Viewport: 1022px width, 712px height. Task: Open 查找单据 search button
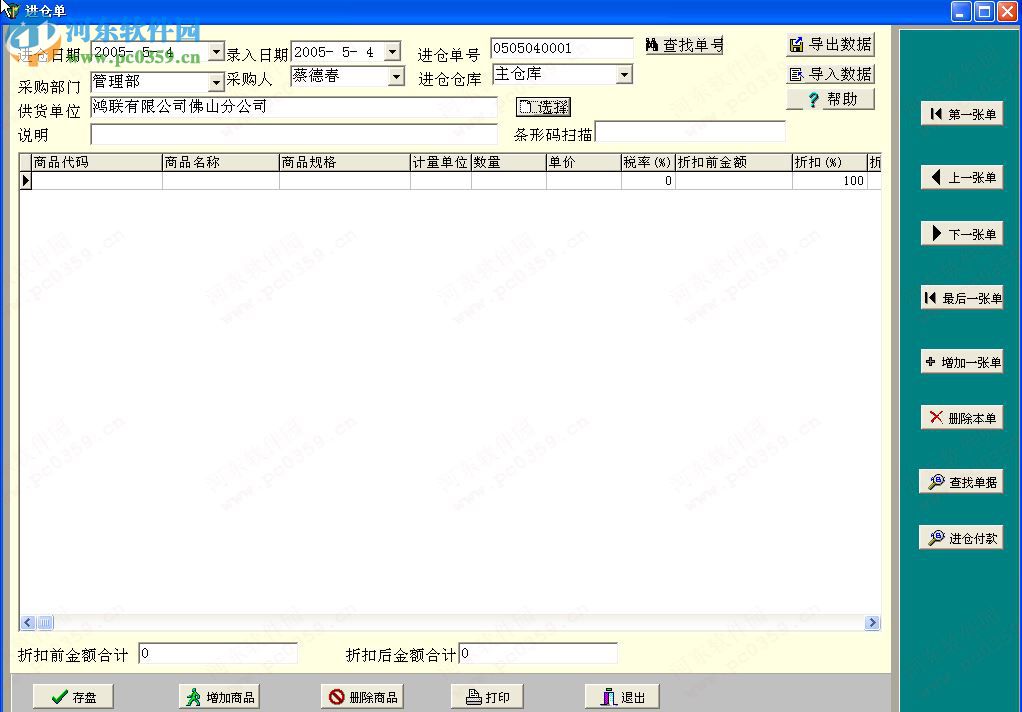point(961,482)
